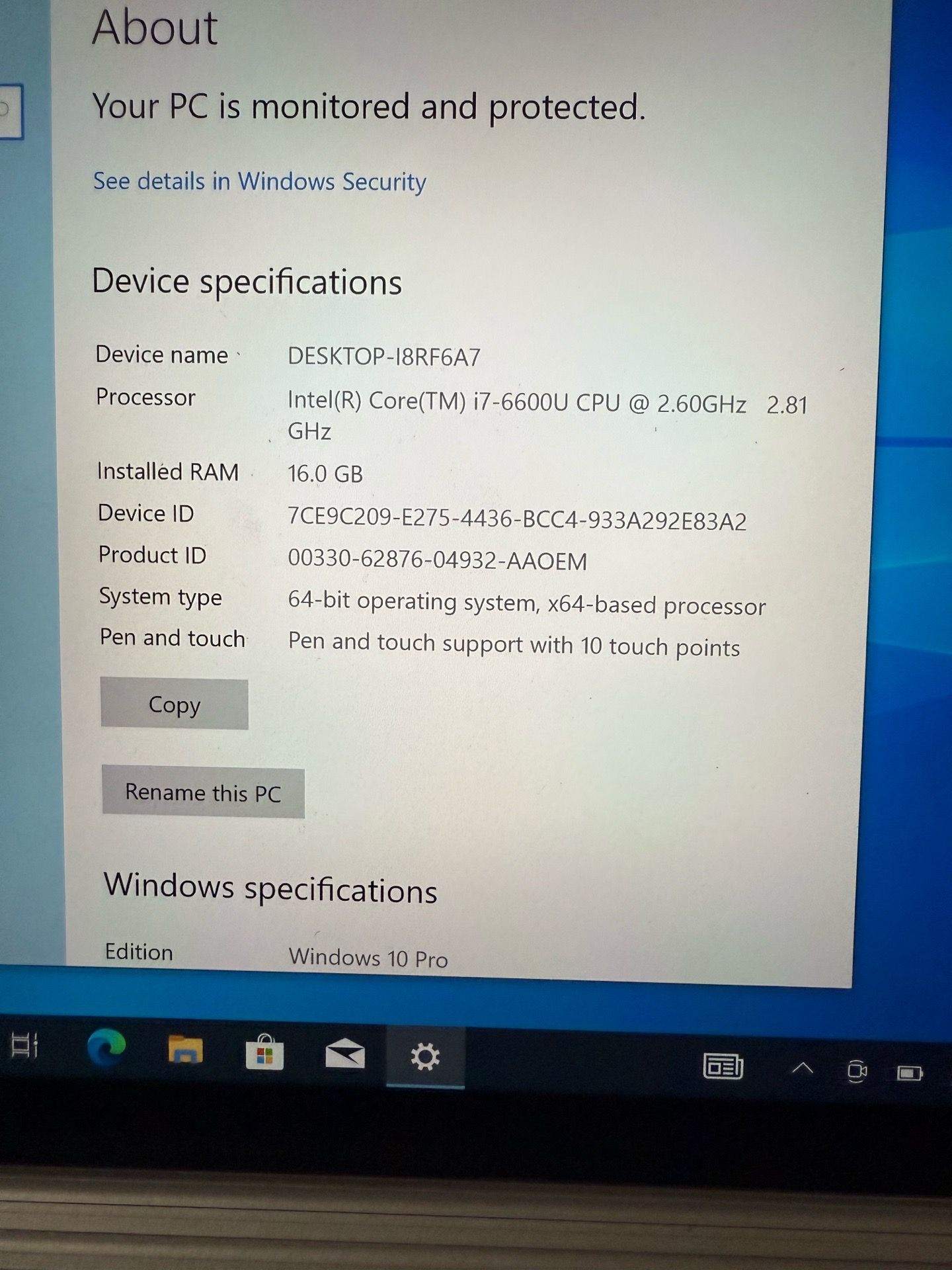Select the Windows 10 Pro edition value
The image size is (952, 1270).
tap(368, 958)
